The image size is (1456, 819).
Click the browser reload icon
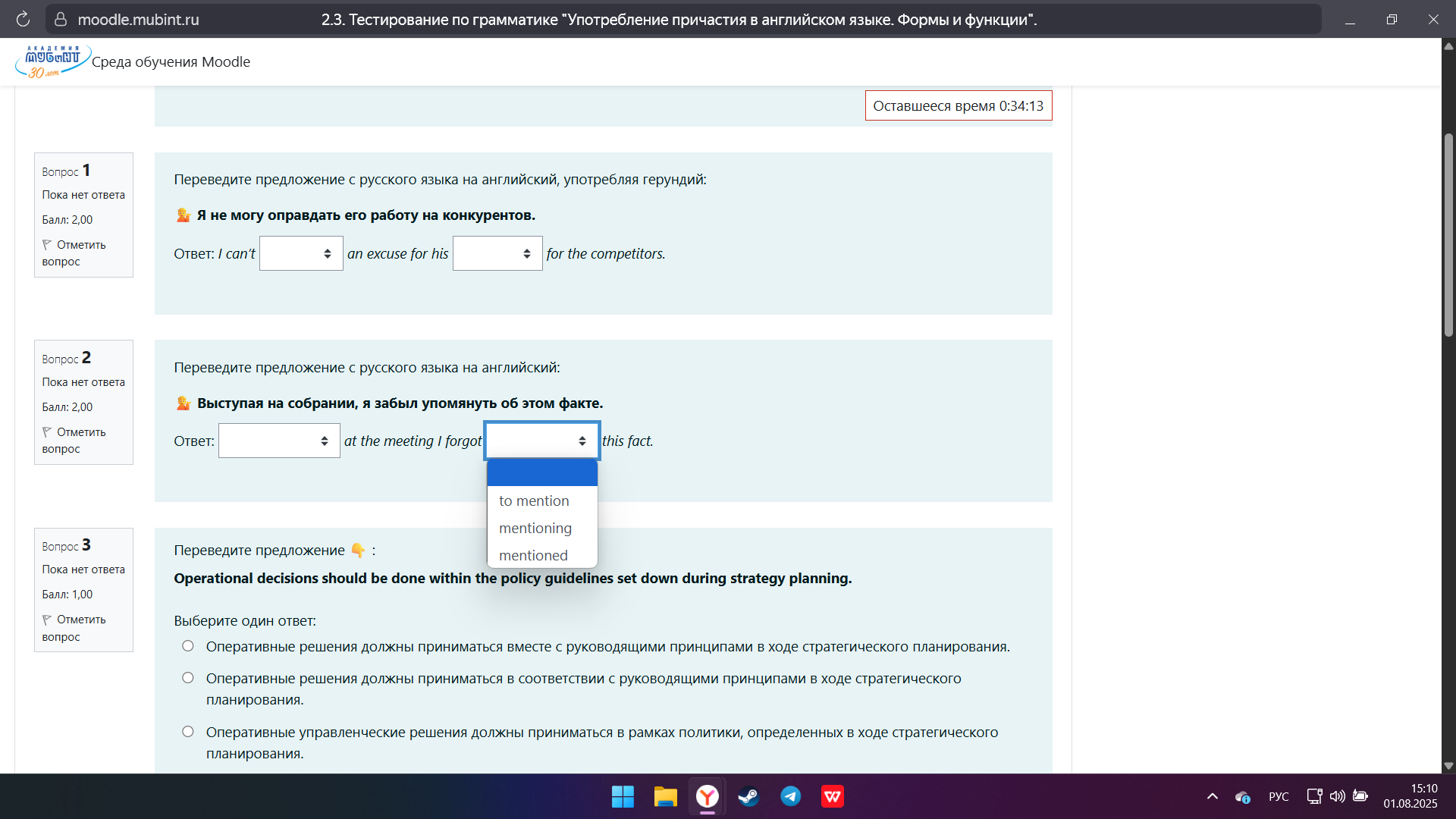pos(23,20)
